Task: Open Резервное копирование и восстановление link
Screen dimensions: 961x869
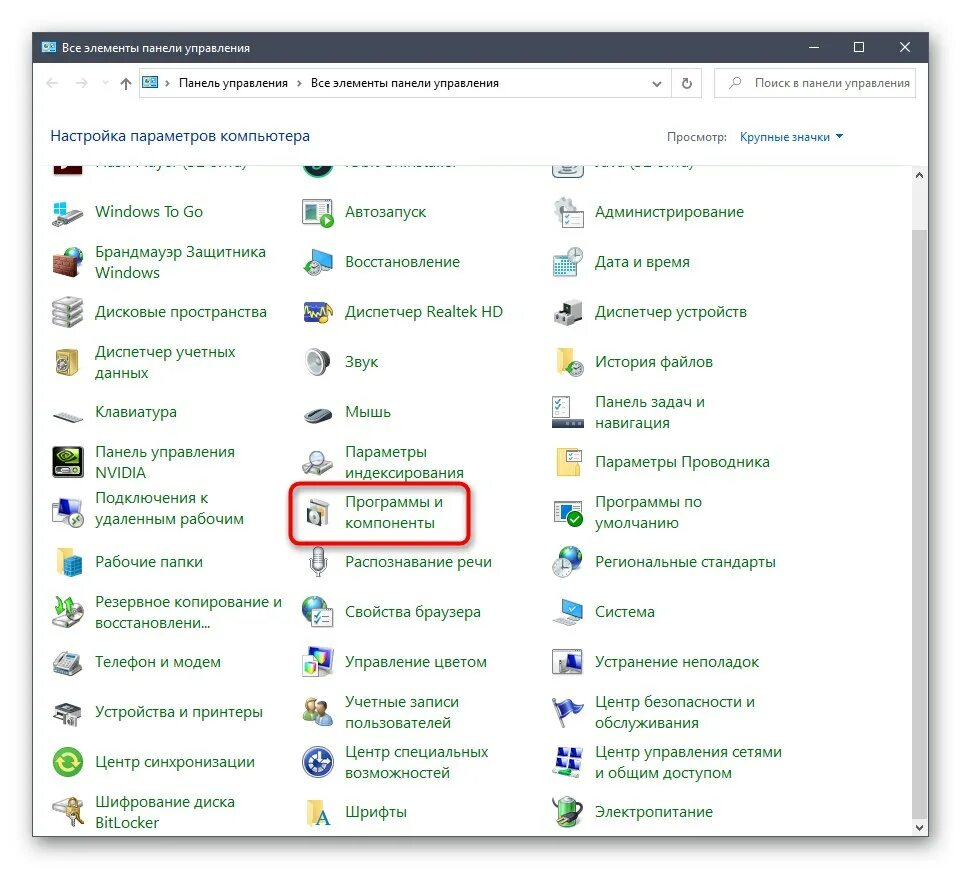Action: pyautogui.click(x=188, y=612)
